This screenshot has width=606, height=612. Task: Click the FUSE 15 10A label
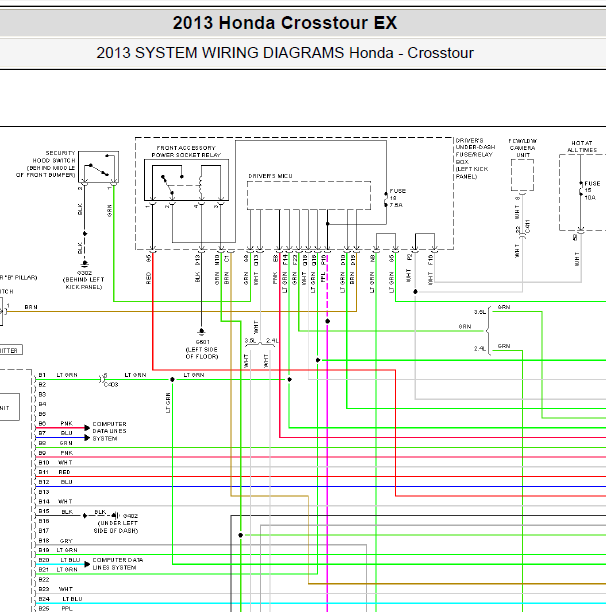tap(592, 190)
